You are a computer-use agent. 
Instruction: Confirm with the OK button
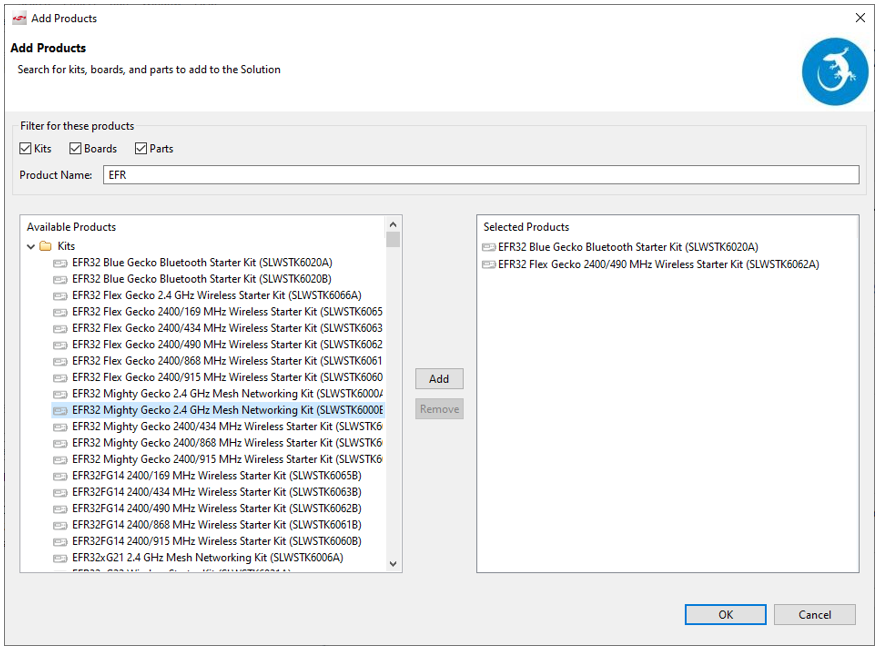pos(725,615)
